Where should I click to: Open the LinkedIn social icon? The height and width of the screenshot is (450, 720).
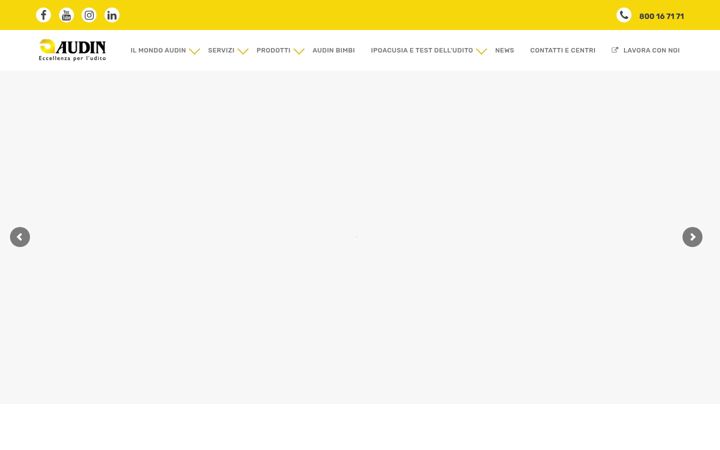click(x=112, y=15)
